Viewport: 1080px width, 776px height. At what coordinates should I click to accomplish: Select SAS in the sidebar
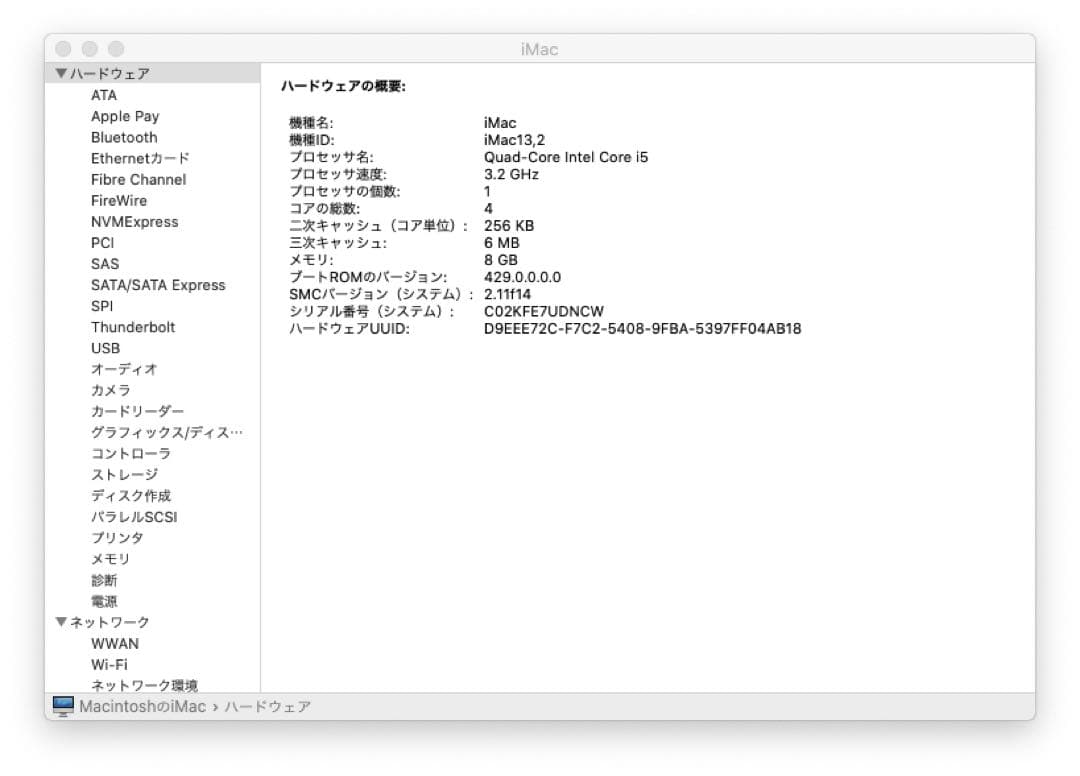(x=105, y=264)
